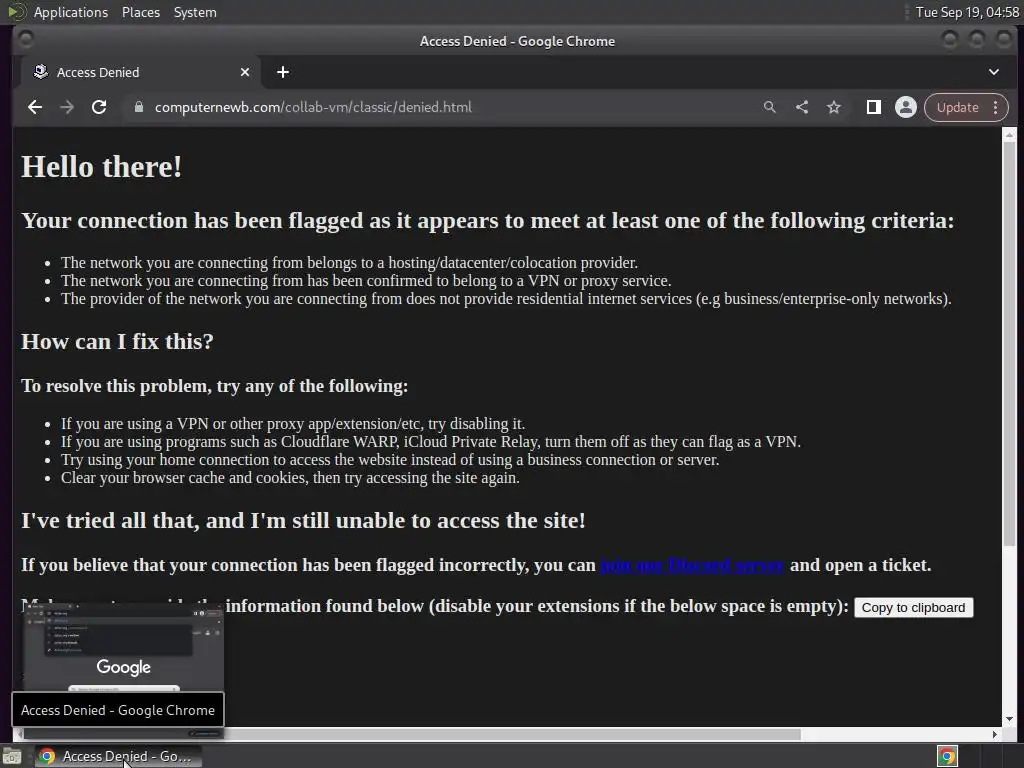Expand the tab search dropdown chevron
The image size is (1024, 768).
[x=993, y=72]
